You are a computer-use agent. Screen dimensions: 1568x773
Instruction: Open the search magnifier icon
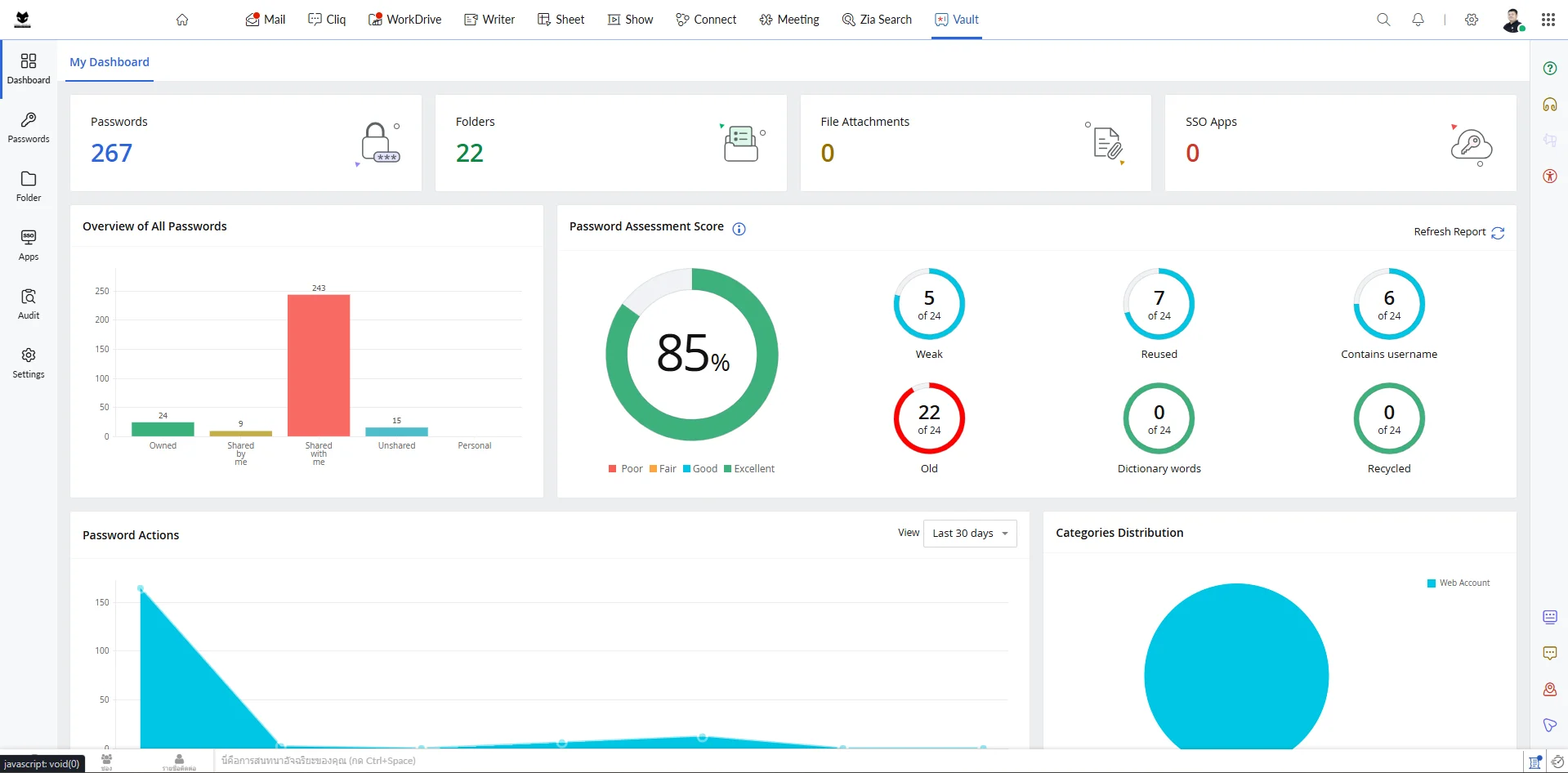[x=1383, y=20]
